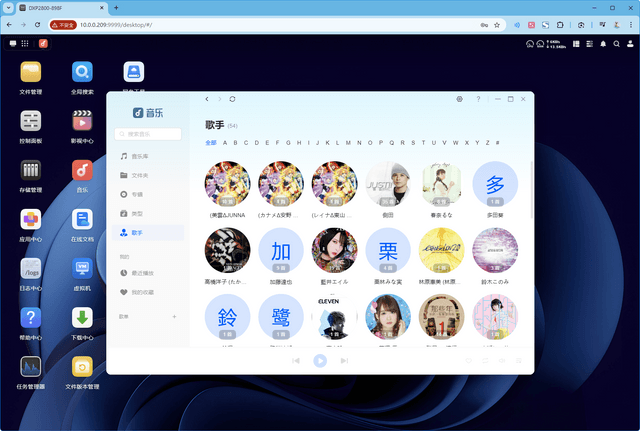This screenshot has width=640, height=431.
Task: Click the artist list vertical scrollbar
Action: tap(531, 190)
